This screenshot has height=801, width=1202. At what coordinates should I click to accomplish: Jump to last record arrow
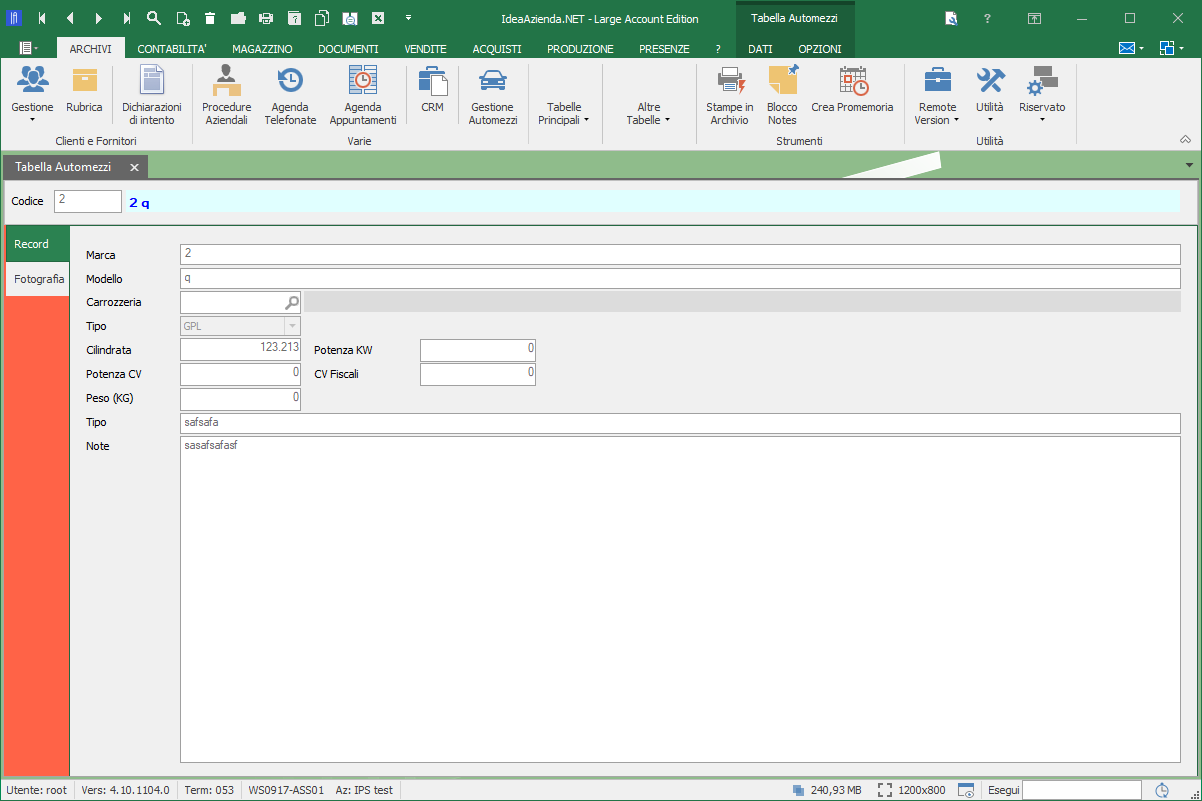pyautogui.click(x=126, y=18)
